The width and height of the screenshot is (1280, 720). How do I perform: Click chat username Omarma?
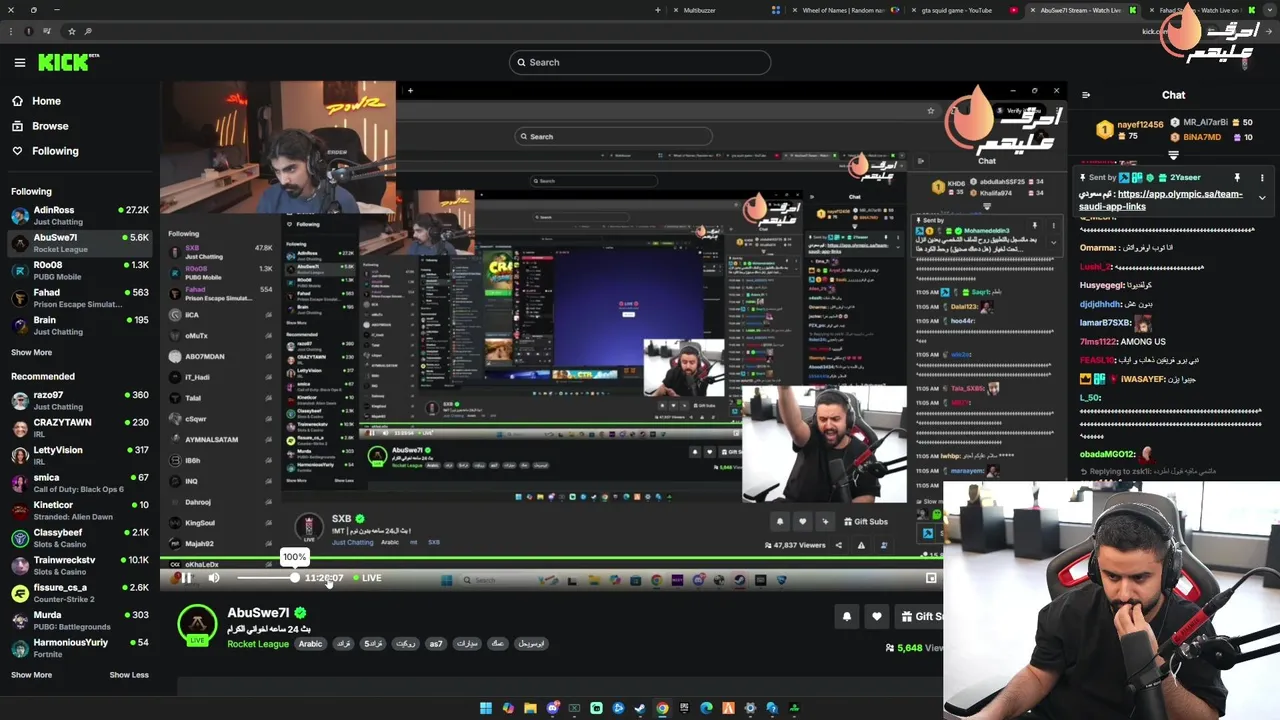coord(1097,248)
